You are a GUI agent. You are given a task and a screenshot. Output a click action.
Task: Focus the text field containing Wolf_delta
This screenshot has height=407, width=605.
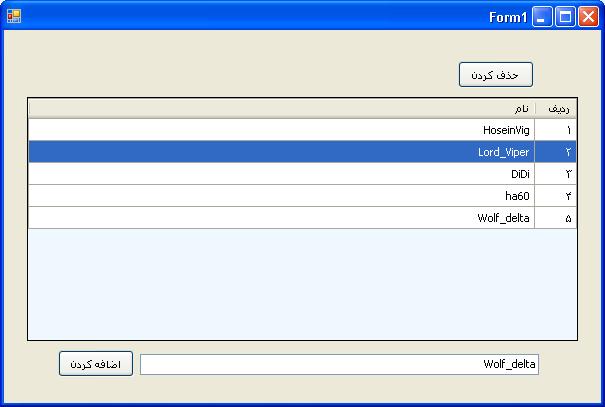coord(339,364)
